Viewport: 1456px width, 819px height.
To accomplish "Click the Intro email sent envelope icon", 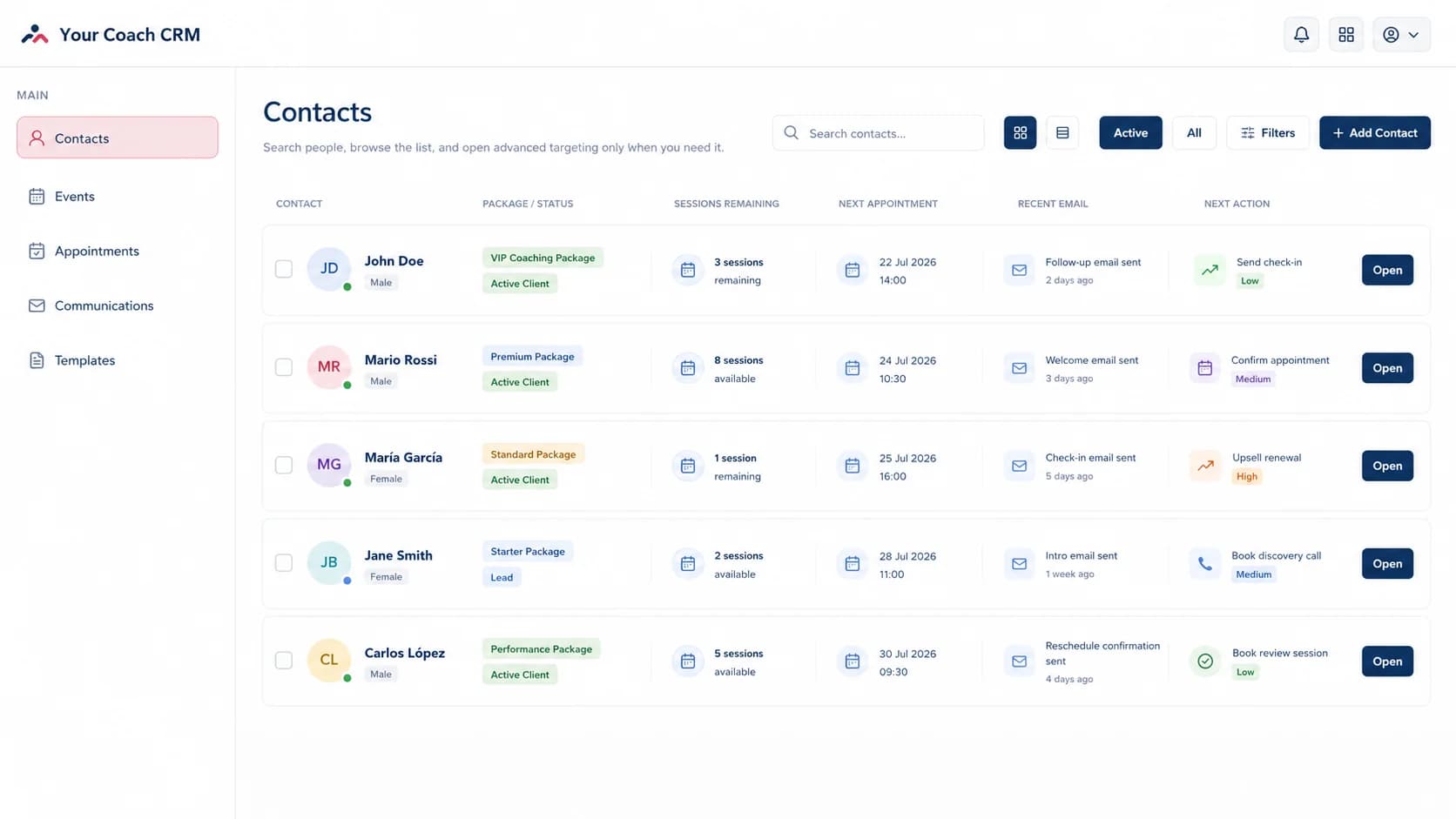I will point(1019,565).
